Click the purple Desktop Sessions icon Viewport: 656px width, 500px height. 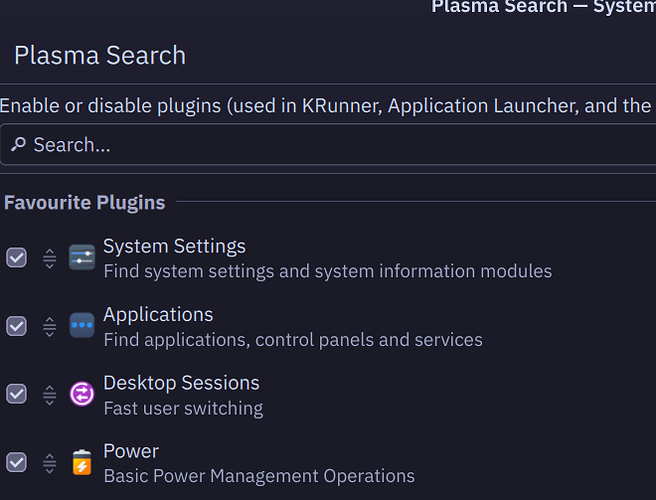(x=82, y=394)
